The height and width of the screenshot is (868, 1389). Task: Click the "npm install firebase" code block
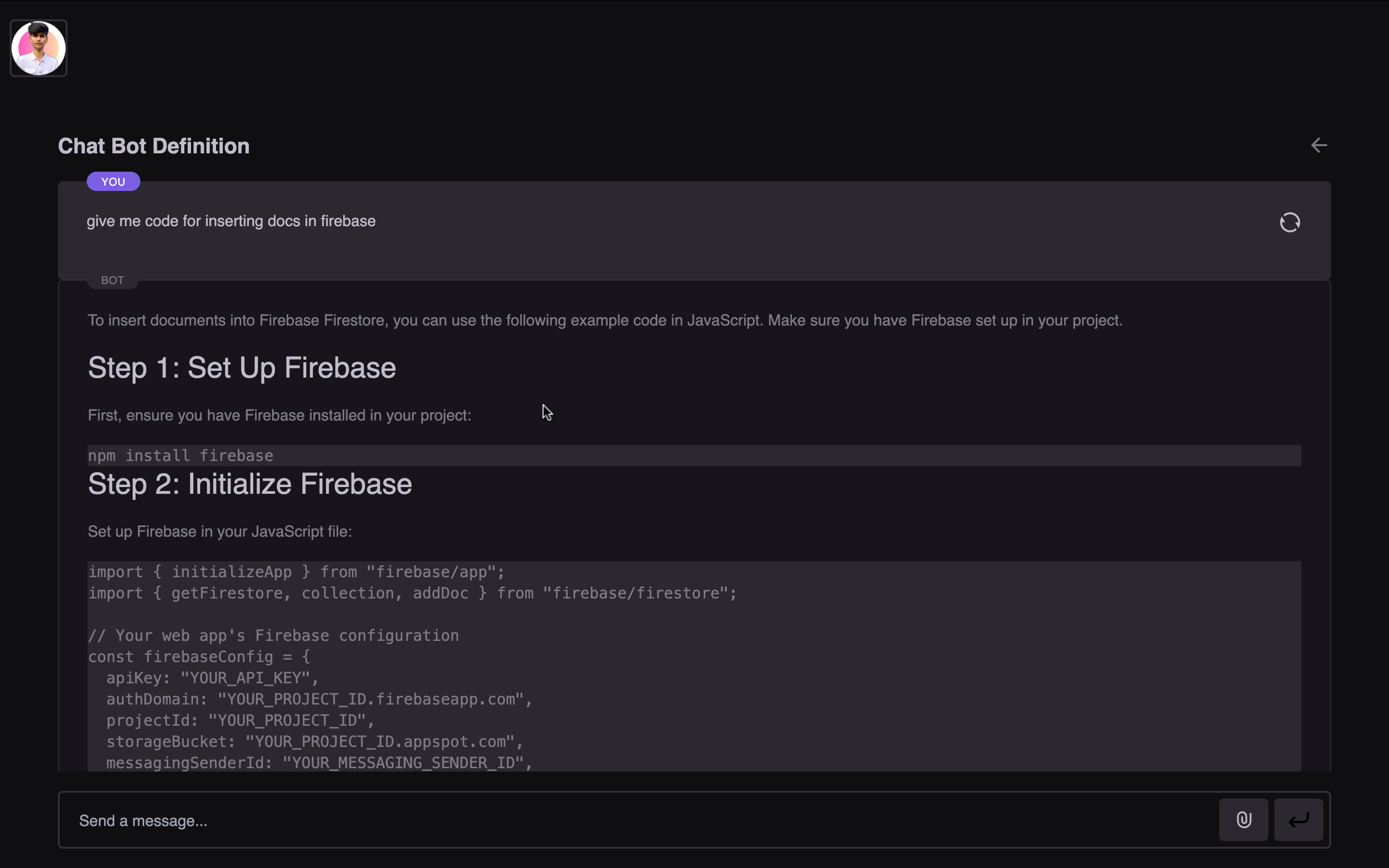[181, 456]
